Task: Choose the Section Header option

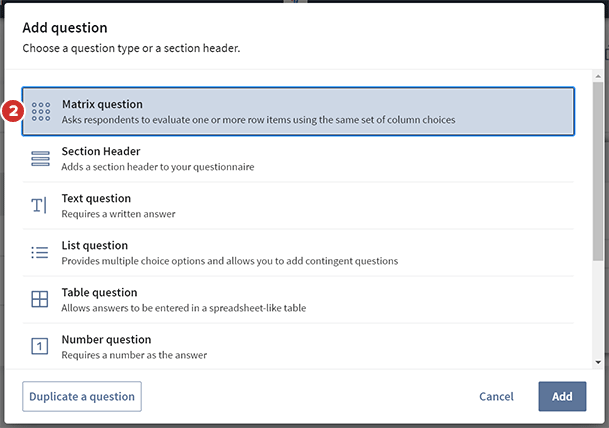Action: [101, 151]
